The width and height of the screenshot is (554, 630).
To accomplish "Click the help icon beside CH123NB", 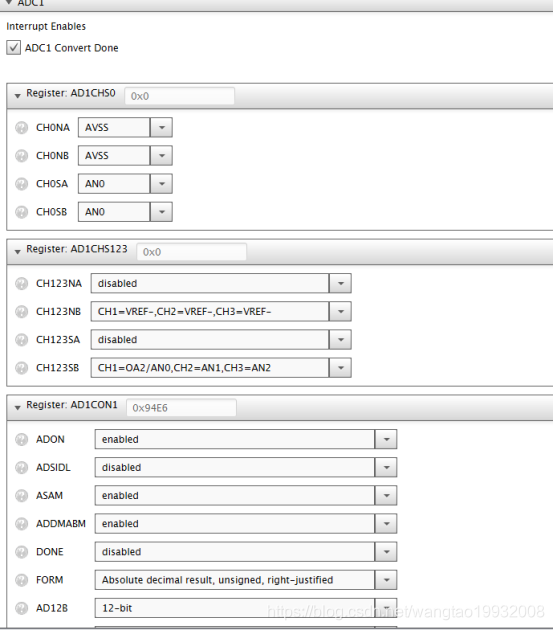I will [21, 312].
